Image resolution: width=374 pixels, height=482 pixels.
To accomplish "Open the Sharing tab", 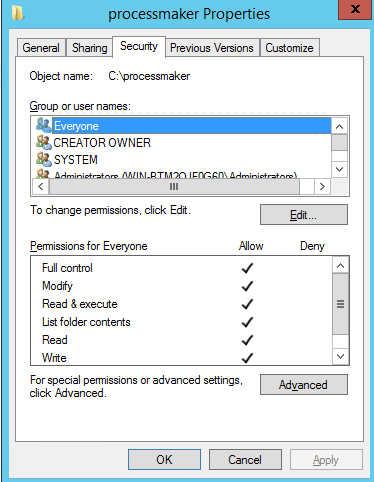I will [90, 48].
